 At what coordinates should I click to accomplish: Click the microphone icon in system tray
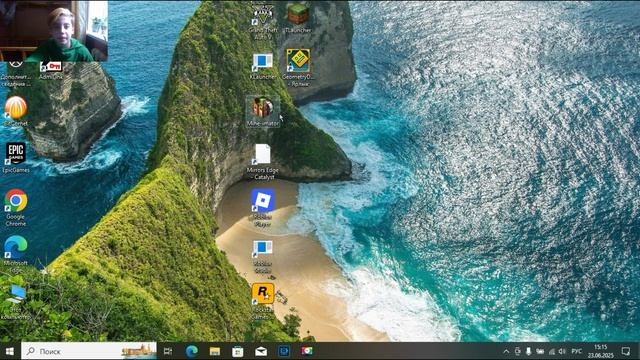[529, 351]
